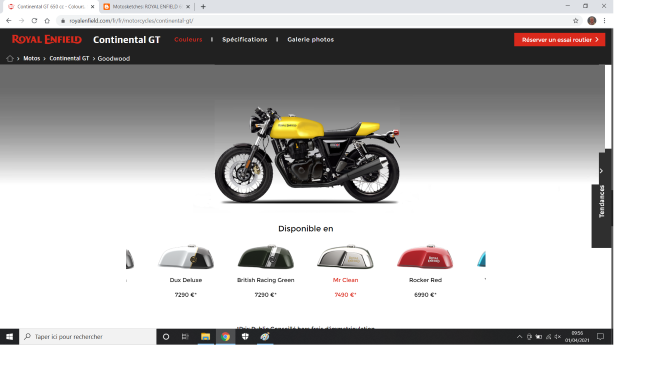
Task: Click the Continental GT page title
Action: point(127,39)
